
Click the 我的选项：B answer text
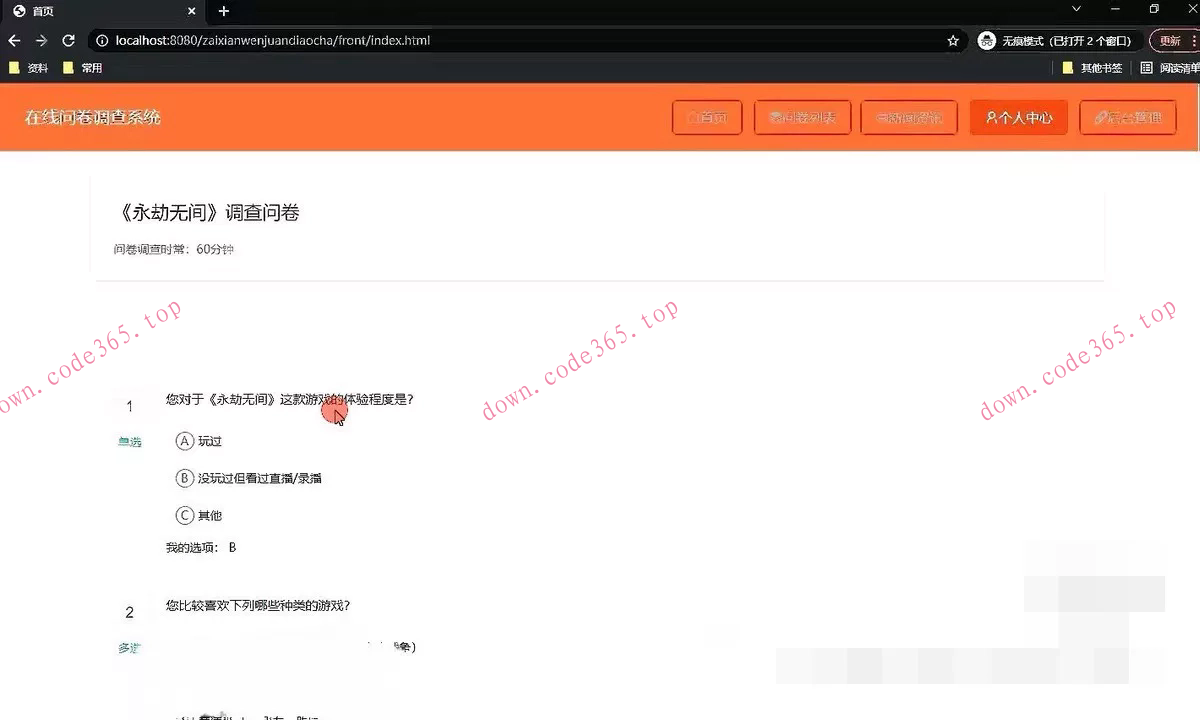pos(201,547)
